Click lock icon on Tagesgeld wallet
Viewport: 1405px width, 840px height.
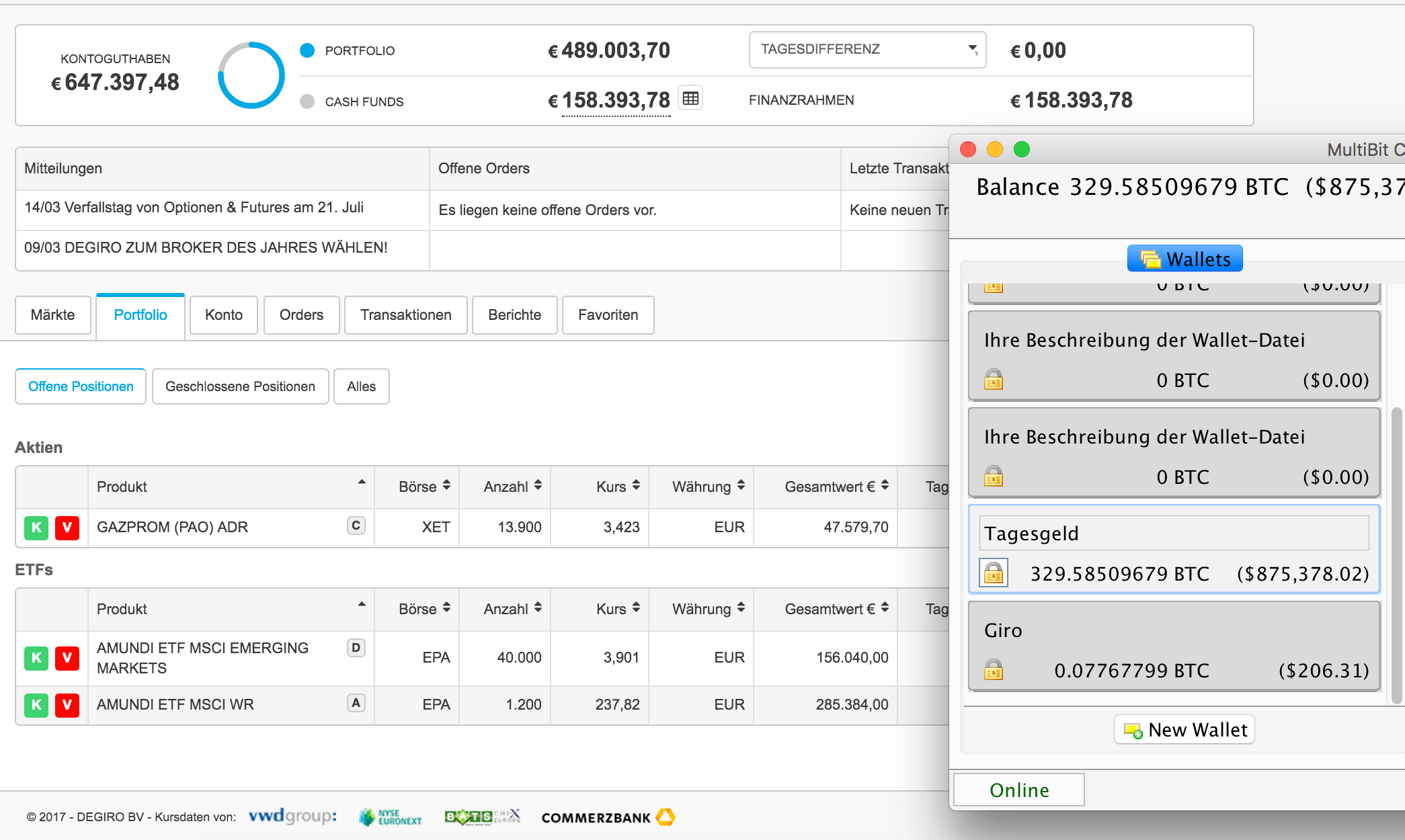click(993, 573)
